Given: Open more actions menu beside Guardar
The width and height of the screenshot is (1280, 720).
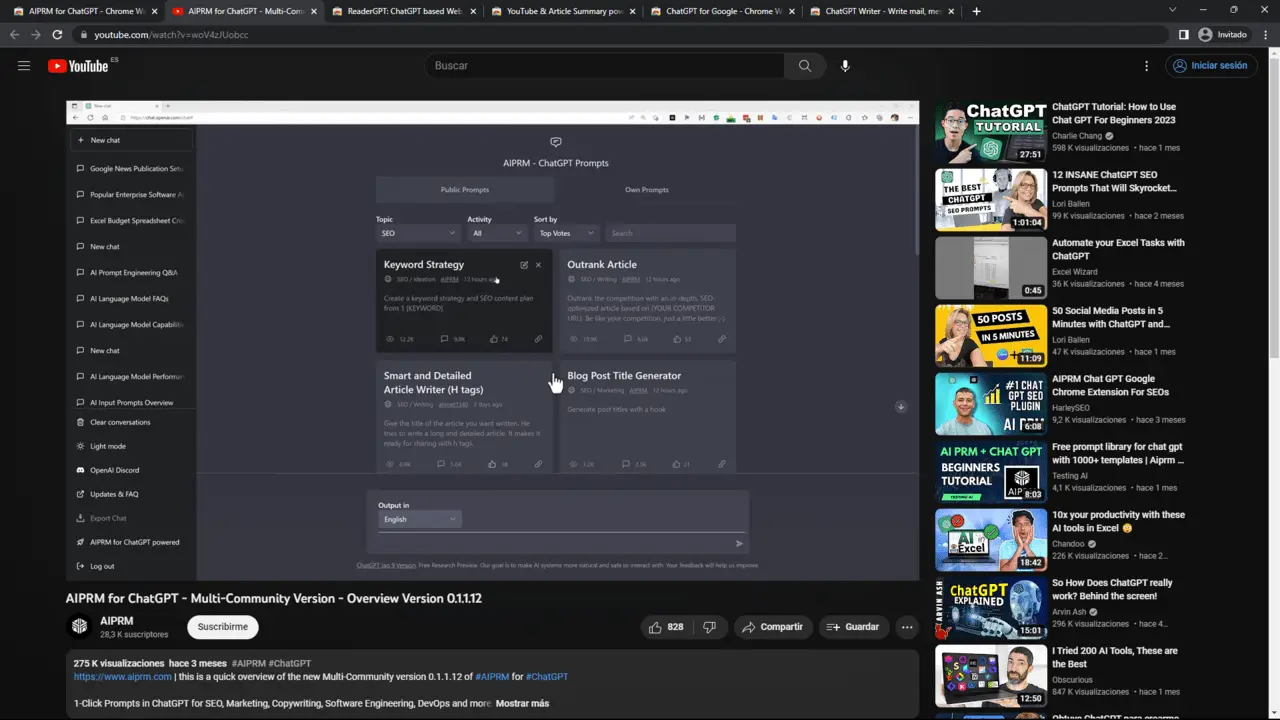Looking at the screenshot, I should click(x=907, y=627).
